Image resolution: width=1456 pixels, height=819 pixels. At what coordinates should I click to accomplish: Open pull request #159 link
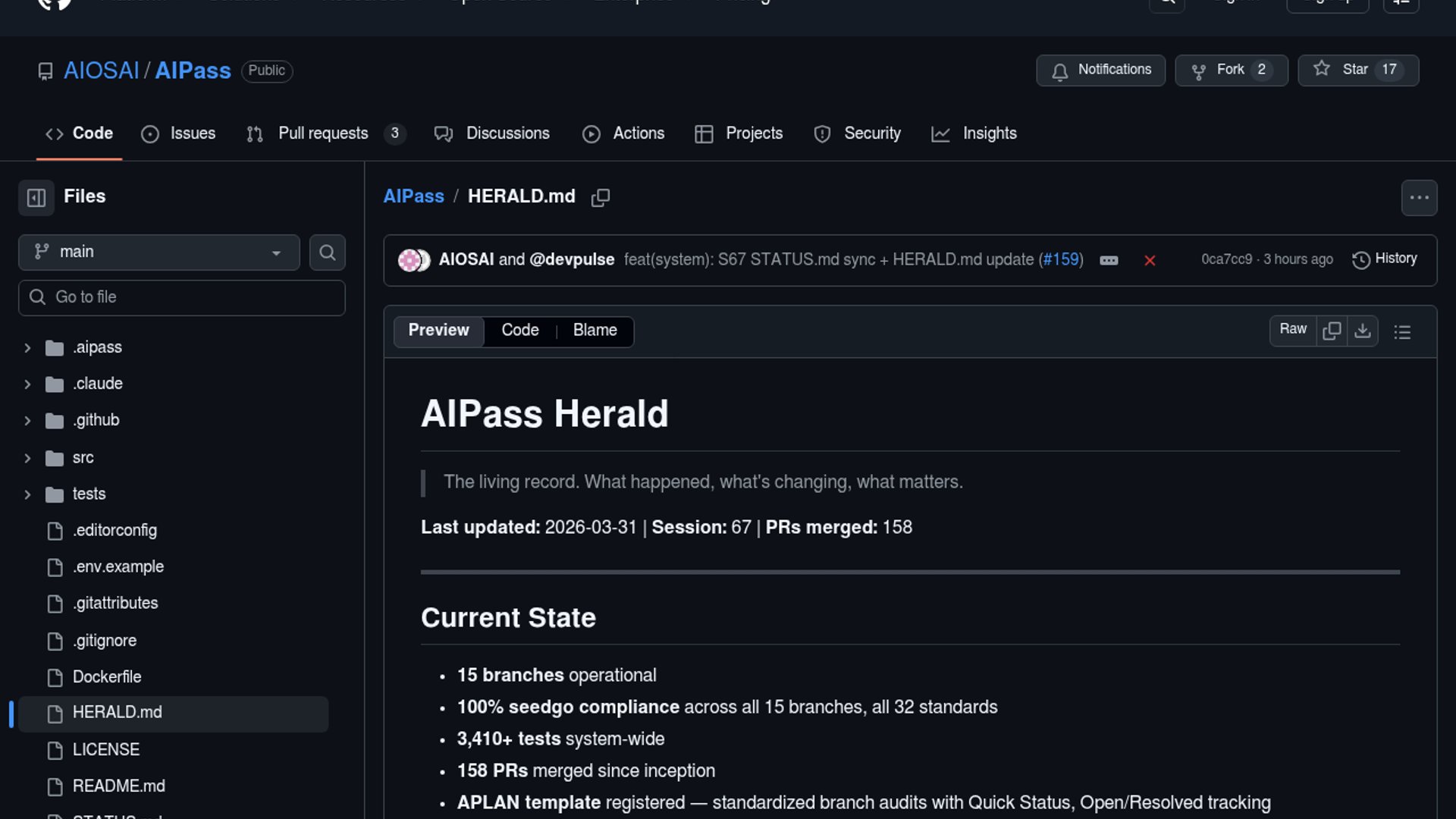(x=1061, y=259)
